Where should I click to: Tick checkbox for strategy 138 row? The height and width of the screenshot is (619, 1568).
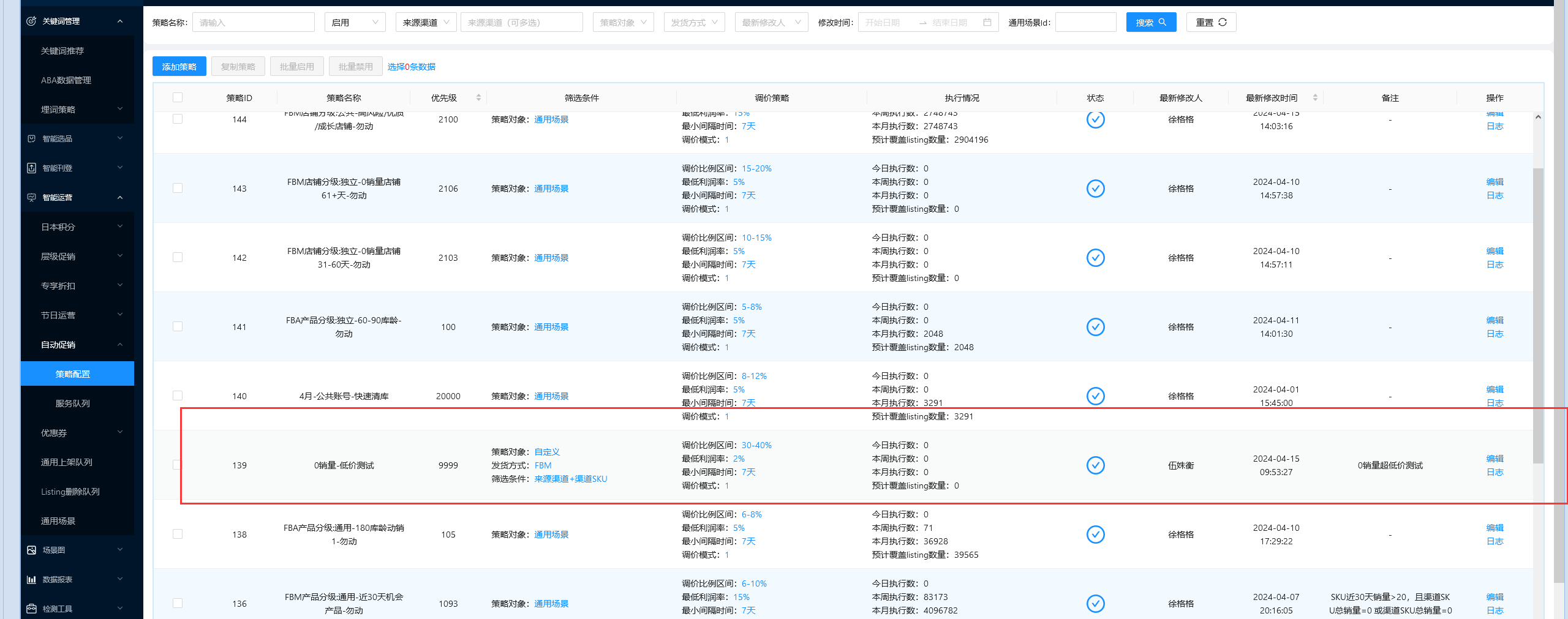[178, 534]
